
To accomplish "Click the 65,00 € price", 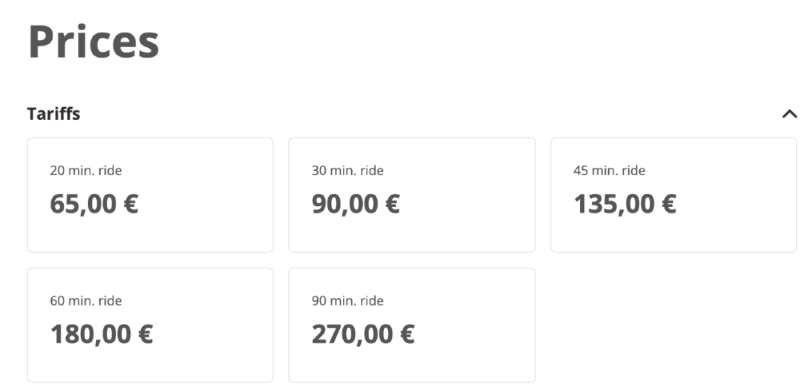I will pos(94,204).
